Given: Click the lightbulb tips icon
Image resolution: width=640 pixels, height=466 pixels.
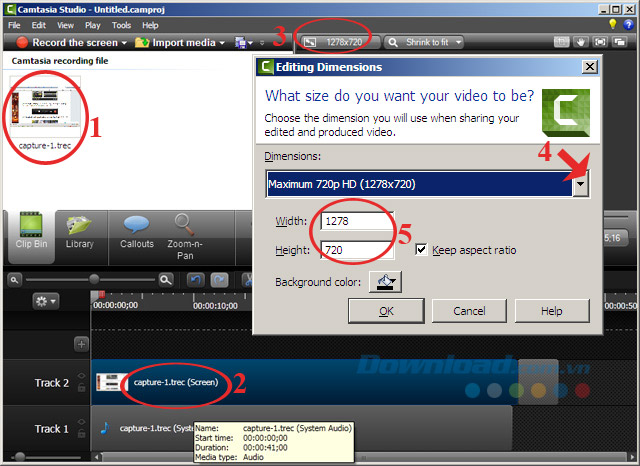Looking at the screenshot, I should tap(613, 24).
